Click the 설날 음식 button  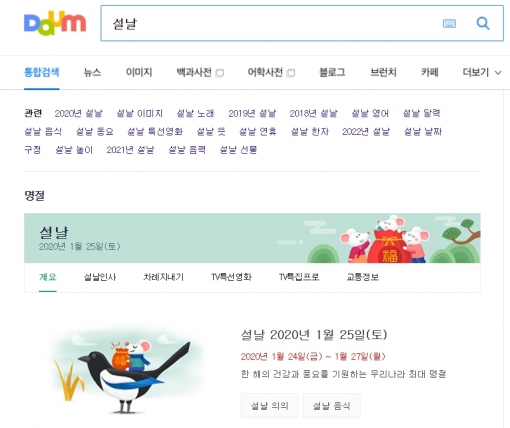pyautogui.click(x=331, y=405)
